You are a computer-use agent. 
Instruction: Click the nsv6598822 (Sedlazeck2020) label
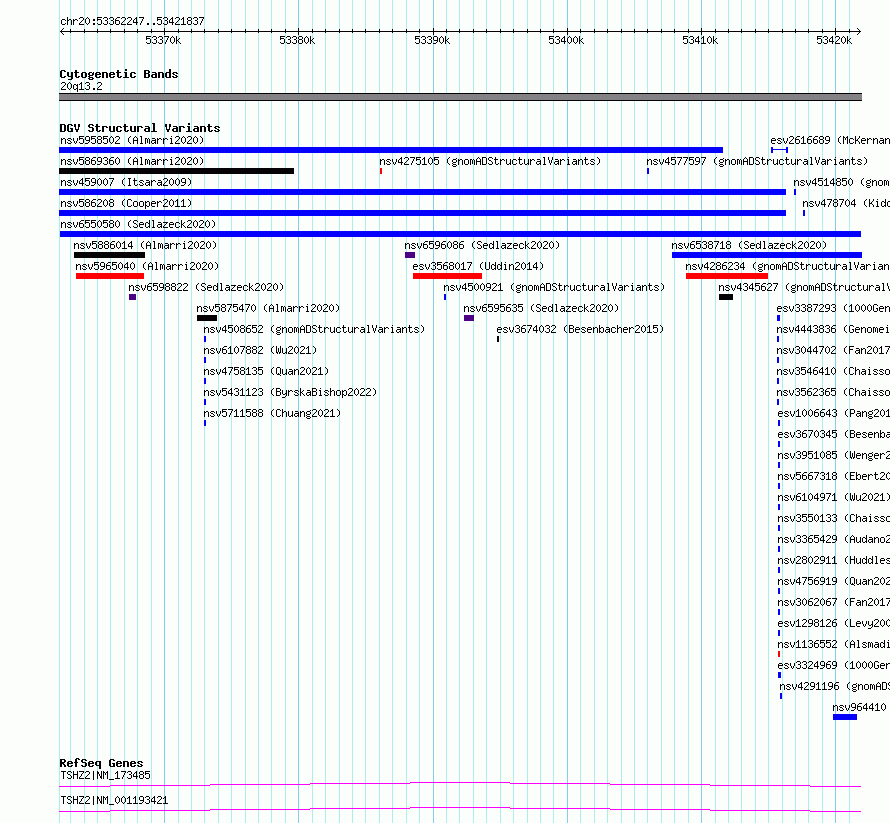tap(206, 287)
